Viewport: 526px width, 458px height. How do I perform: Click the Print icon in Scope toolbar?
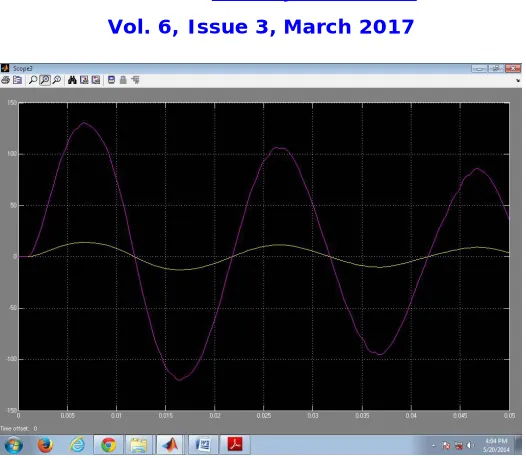pyautogui.click(x=5, y=80)
